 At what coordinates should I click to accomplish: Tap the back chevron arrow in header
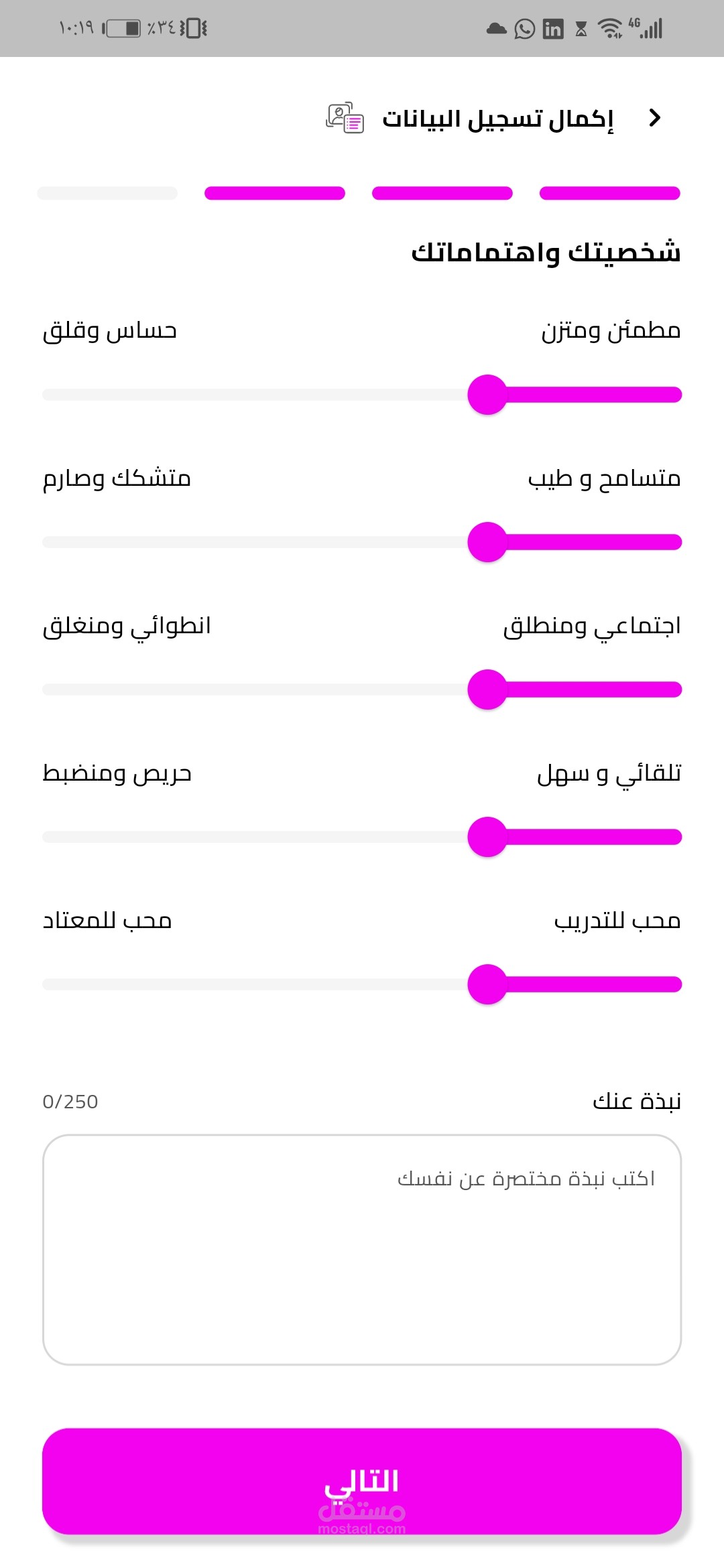655,118
